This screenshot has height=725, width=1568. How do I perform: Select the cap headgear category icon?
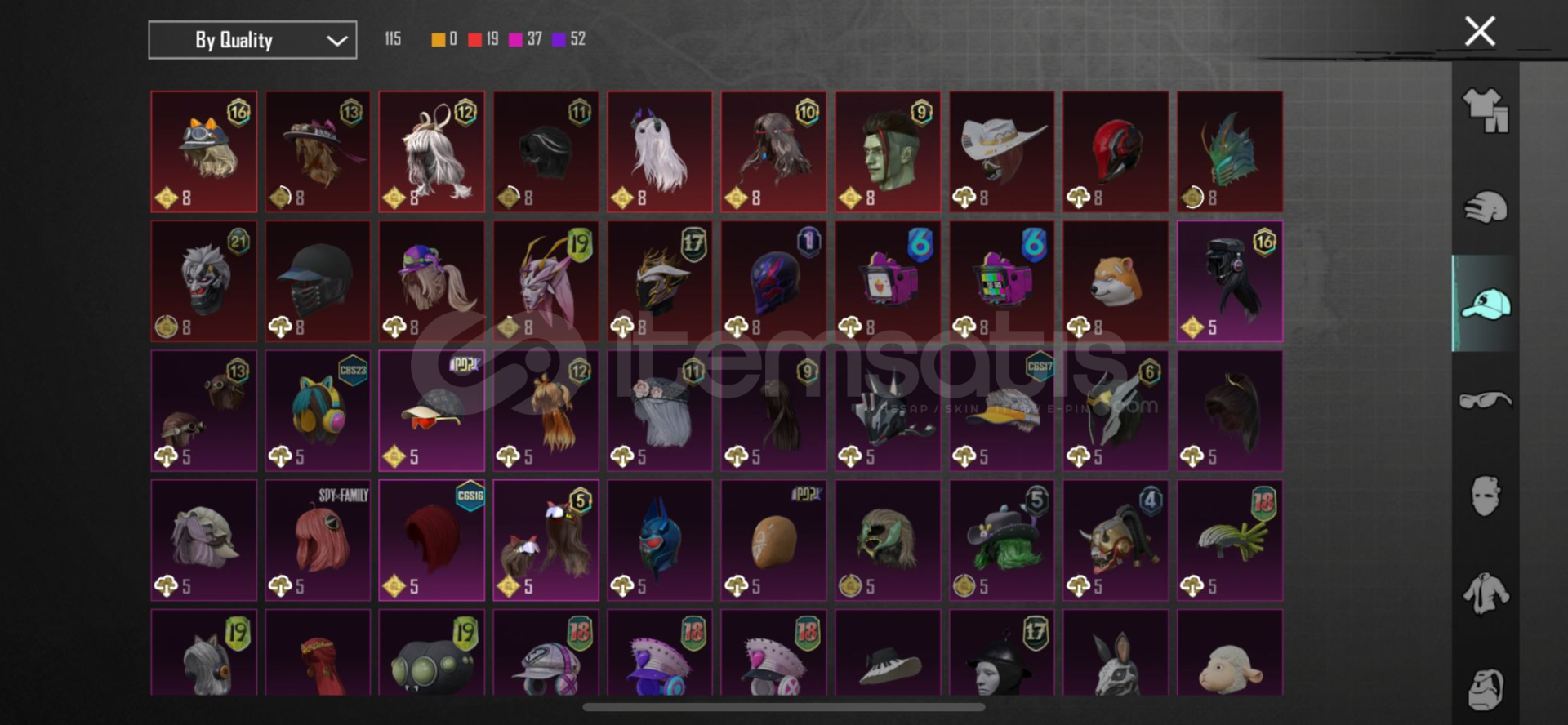[1486, 304]
